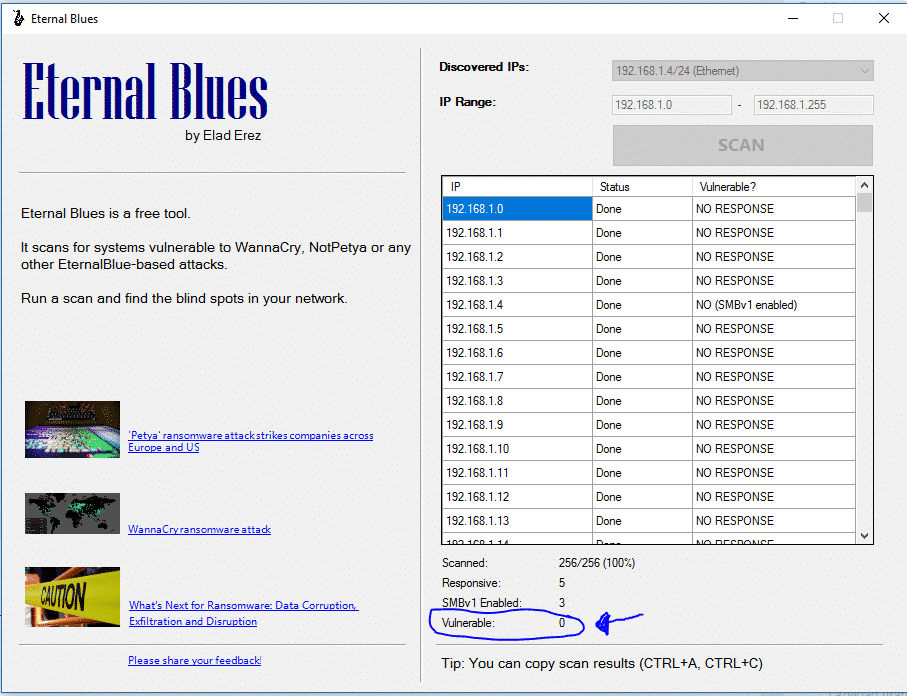This screenshot has height=696, width=907.
Task: Click the SMBv1 Enabled count value 3
Action: [562, 603]
